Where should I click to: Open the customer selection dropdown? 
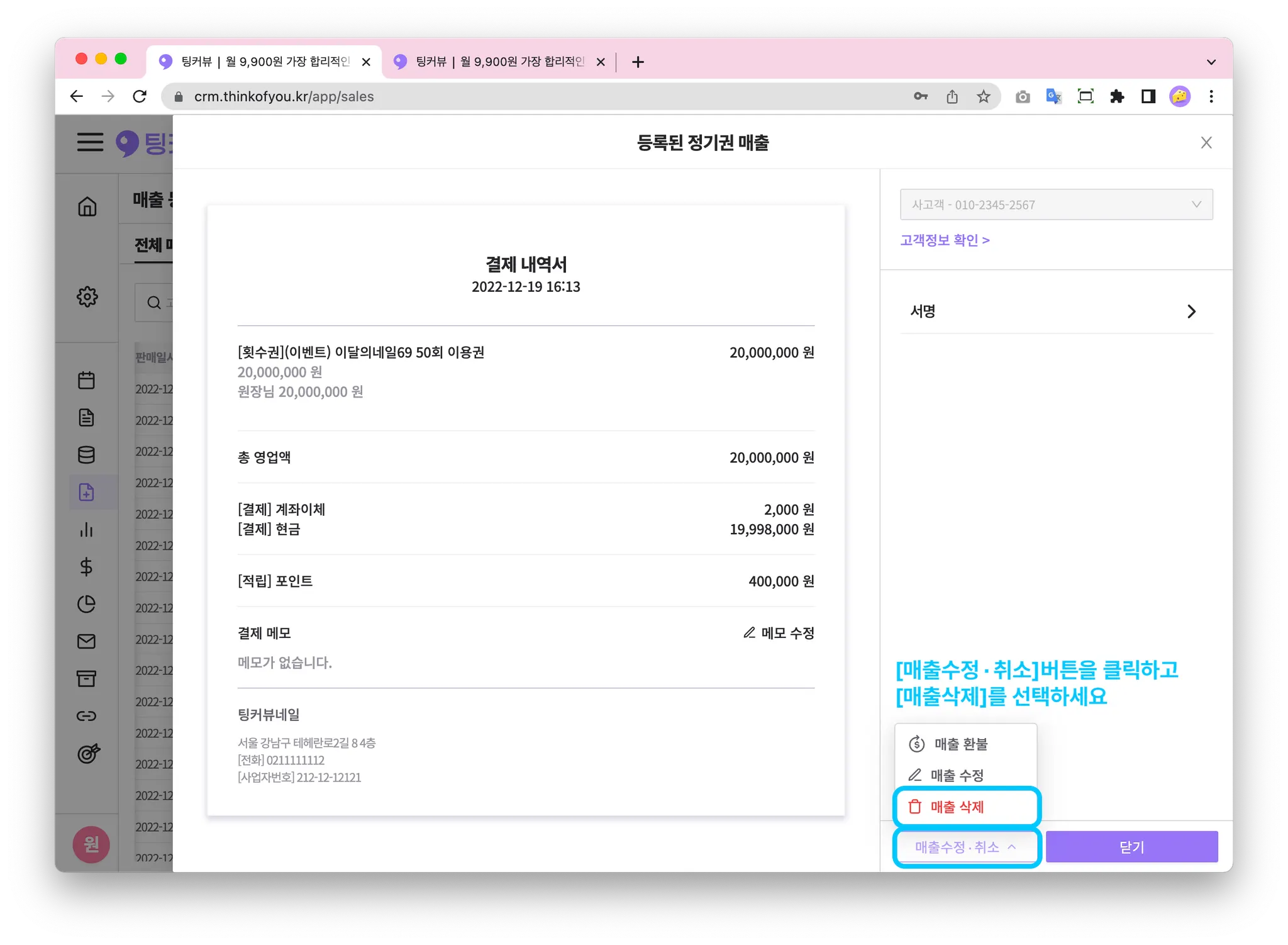1056,204
